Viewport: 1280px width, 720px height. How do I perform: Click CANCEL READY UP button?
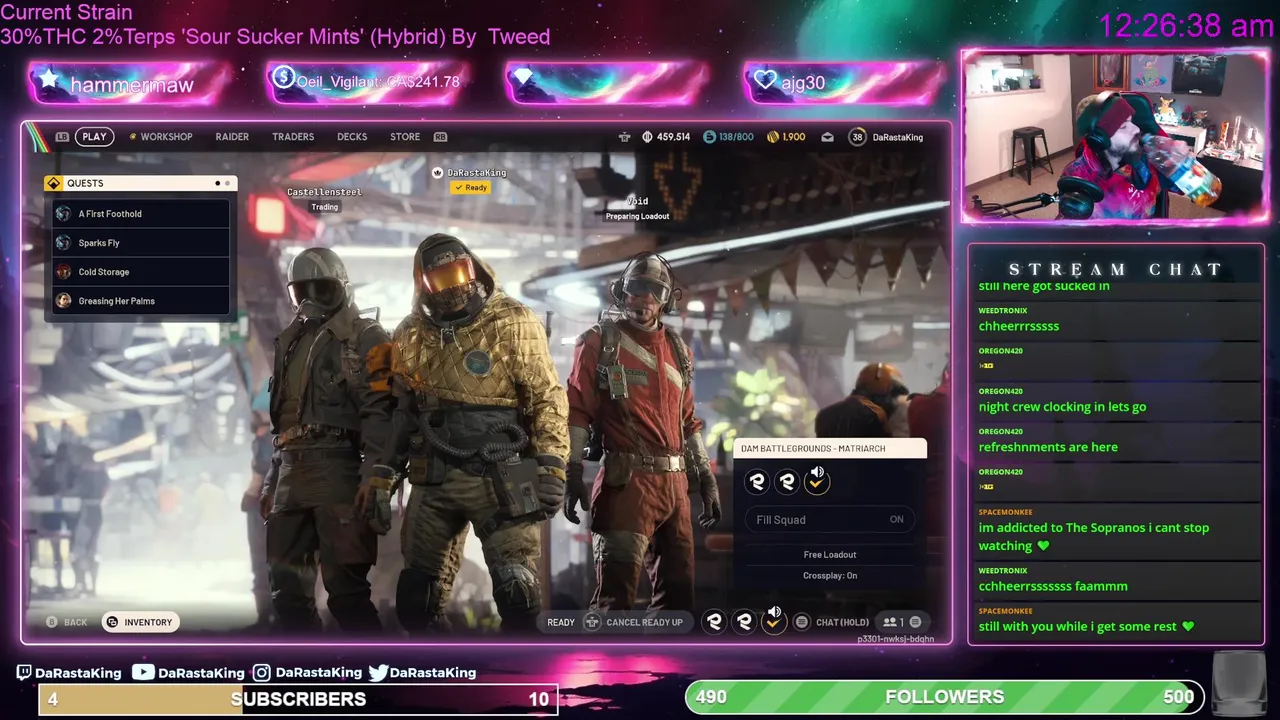point(634,622)
